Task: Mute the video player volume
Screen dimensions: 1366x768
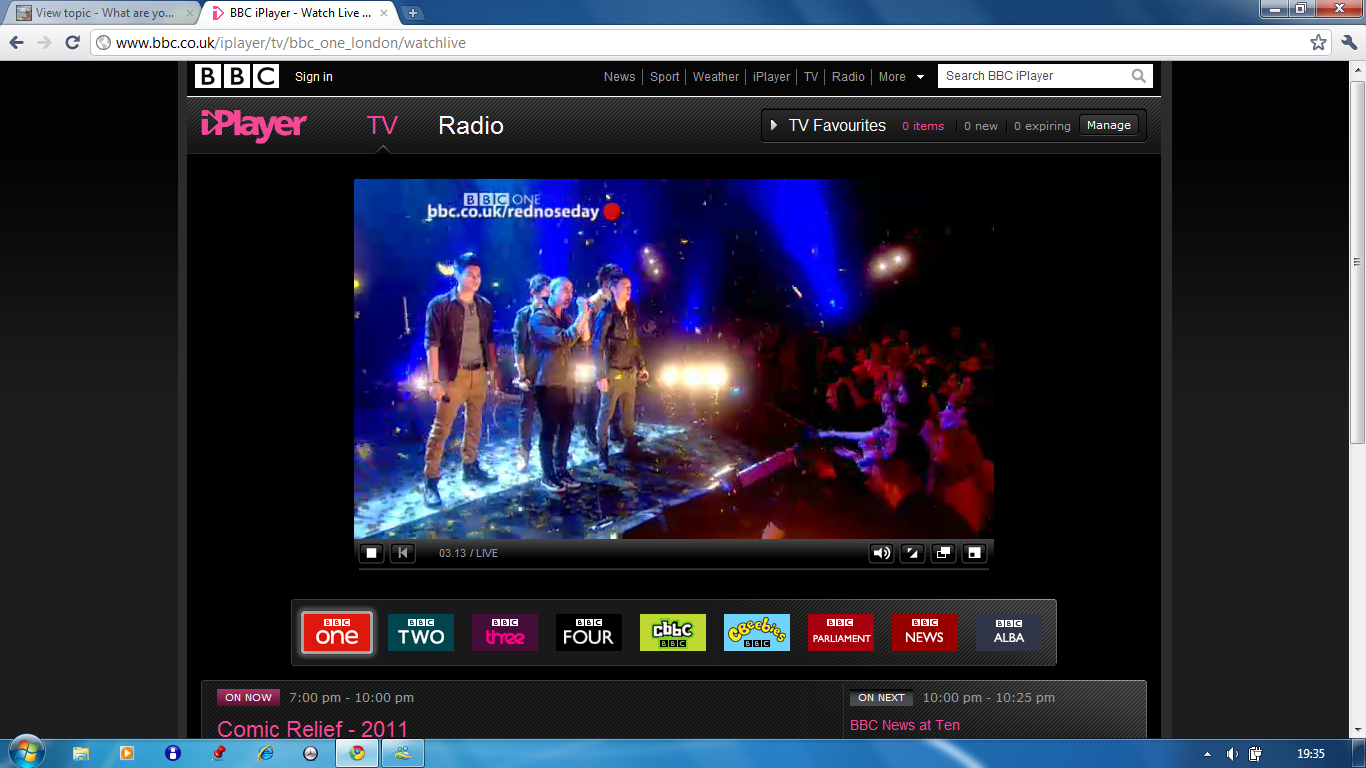Action: tap(881, 553)
